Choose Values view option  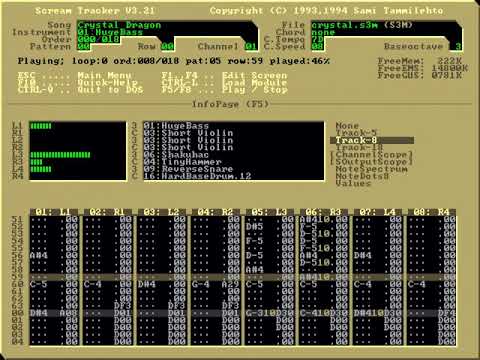pyautogui.click(x=353, y=183)
